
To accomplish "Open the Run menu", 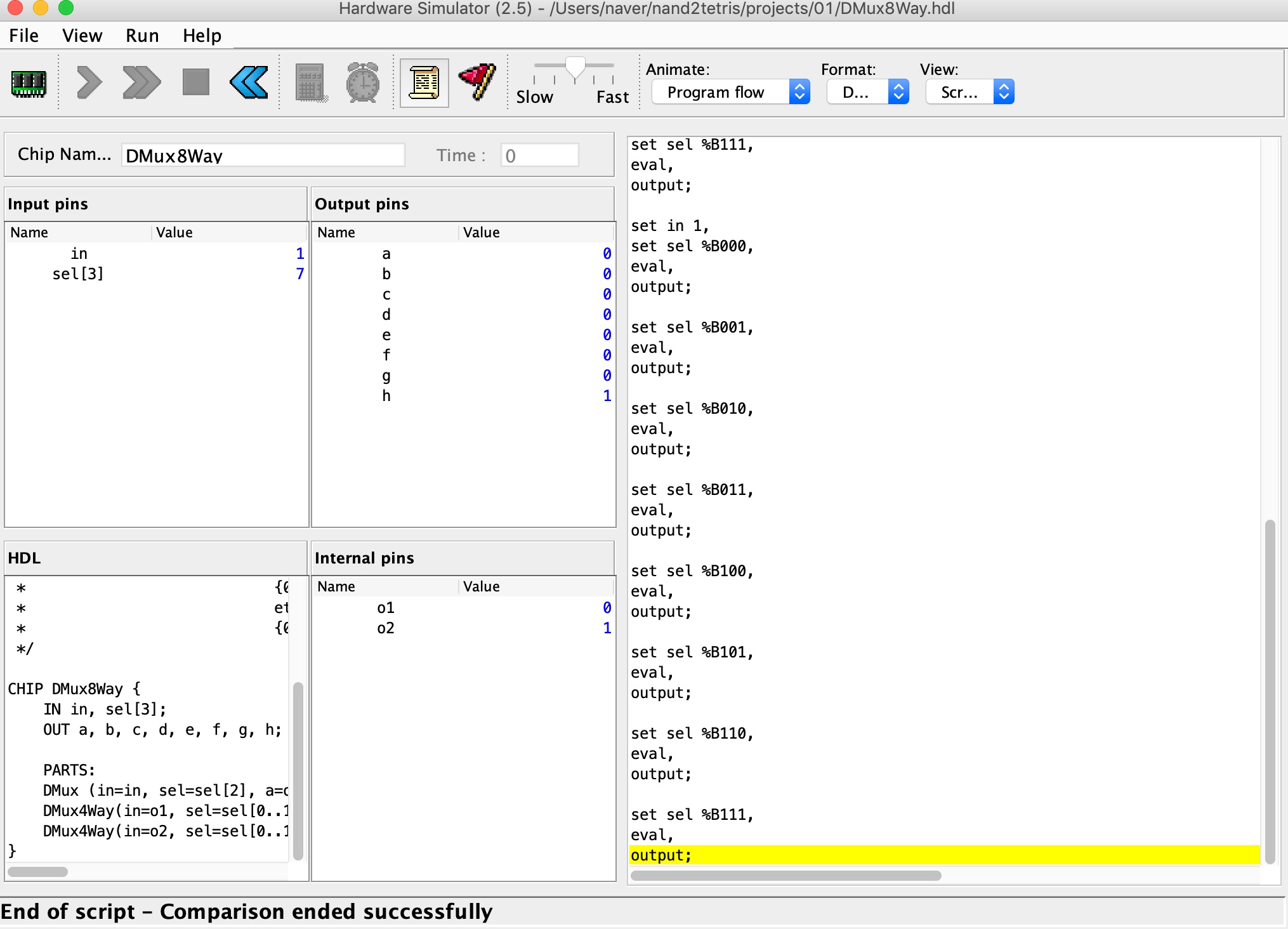I will click(142, 36).
